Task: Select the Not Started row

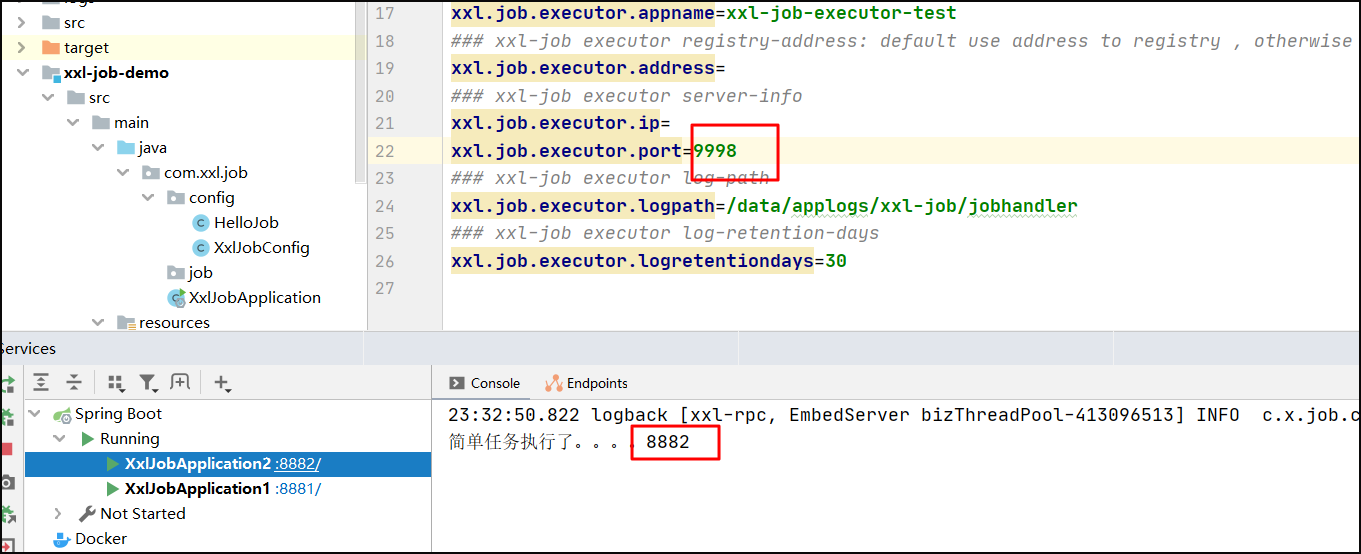Action: coord(143,514)
